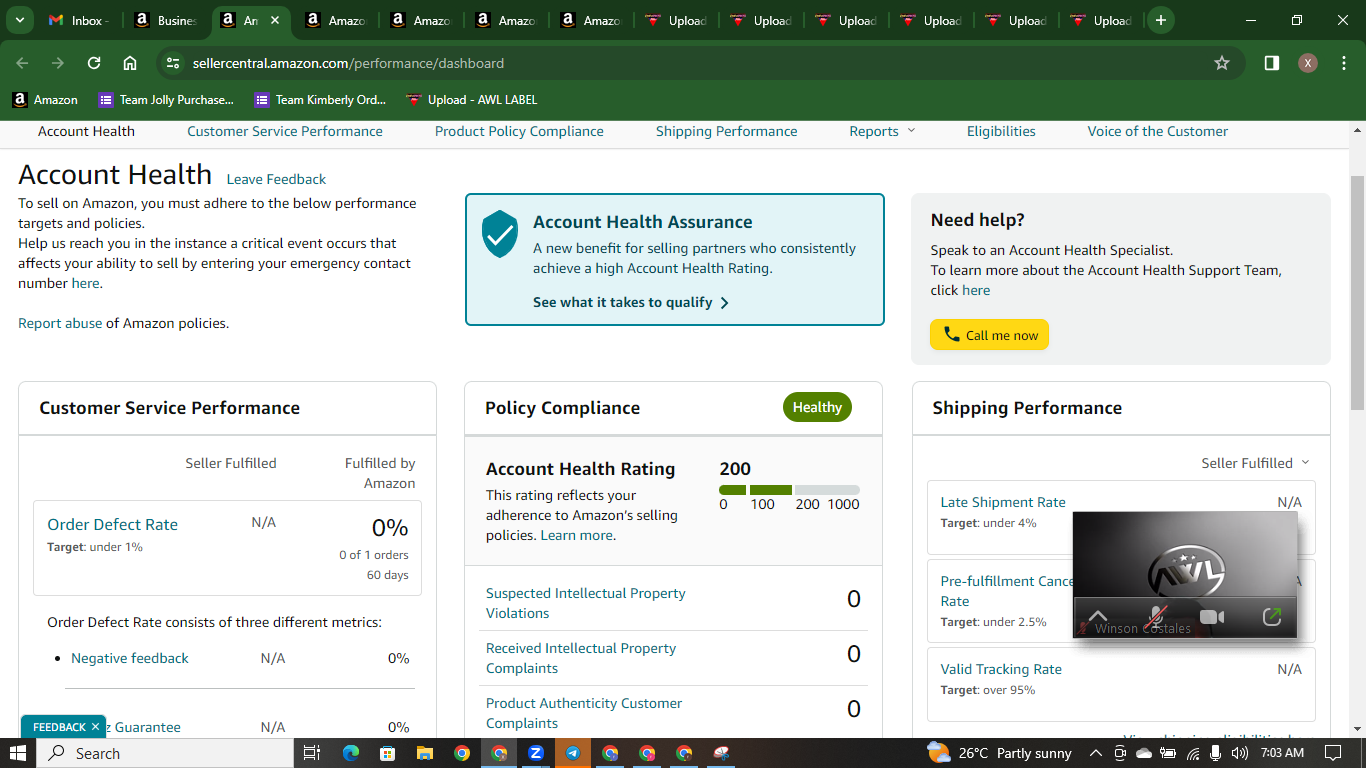
Task: Open Team Kimberly Ord bookmark
Action: tap(320, 100)
